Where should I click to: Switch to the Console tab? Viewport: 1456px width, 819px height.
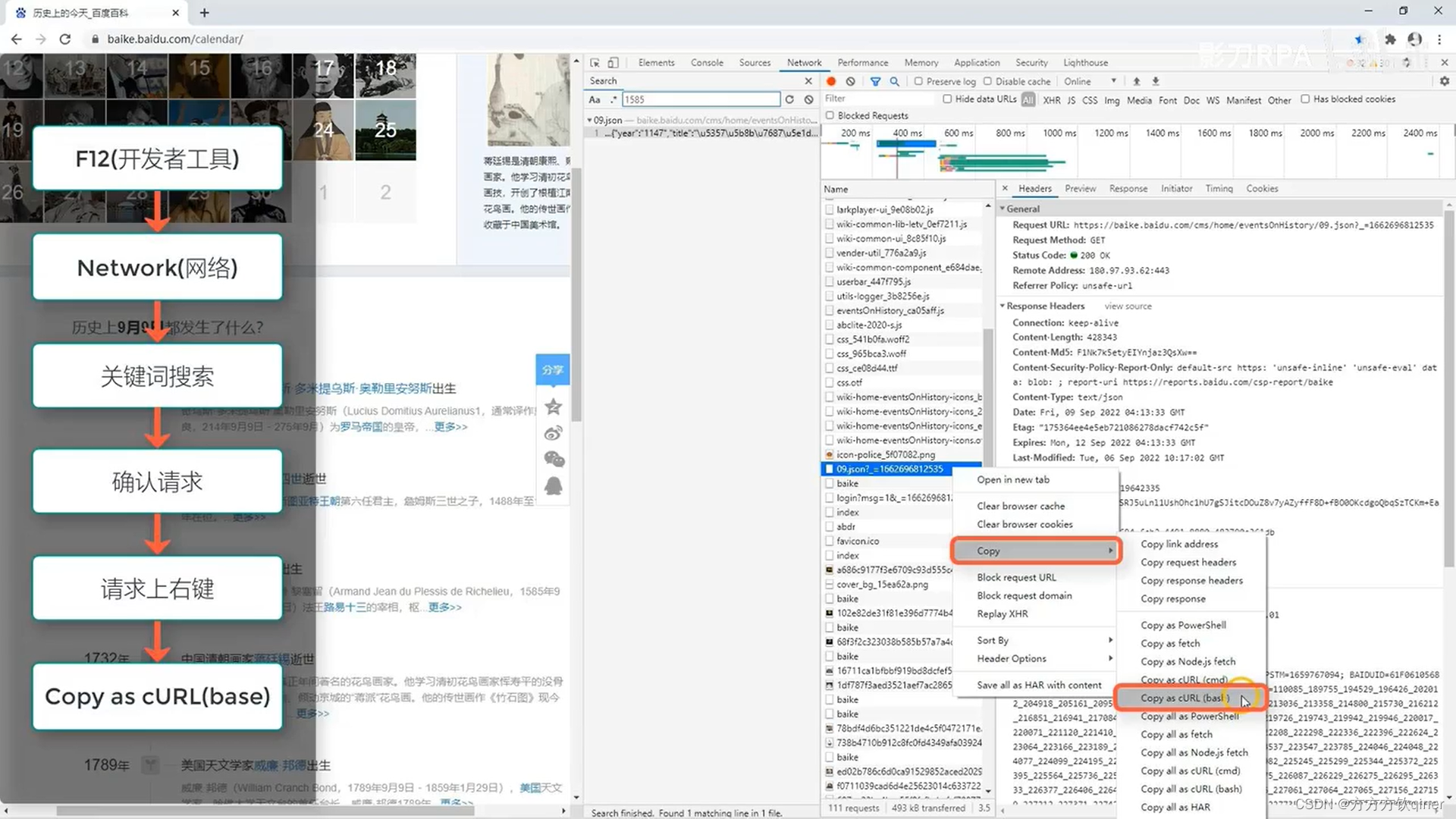tap(707, 63)
